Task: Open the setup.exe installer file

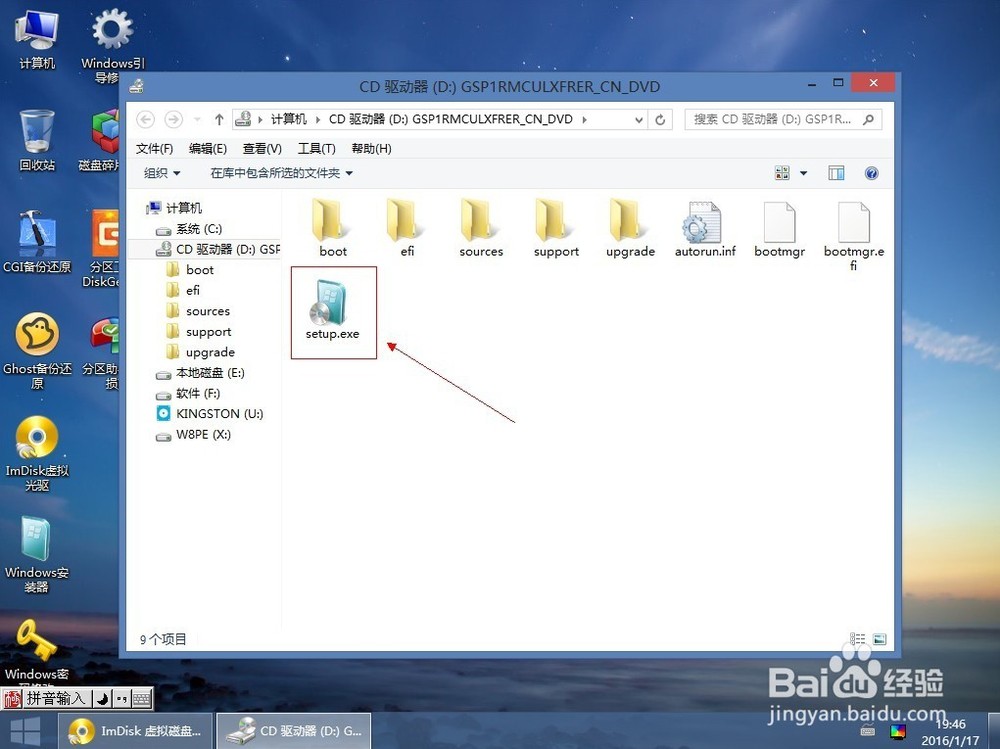Action: tap(332, 310)
